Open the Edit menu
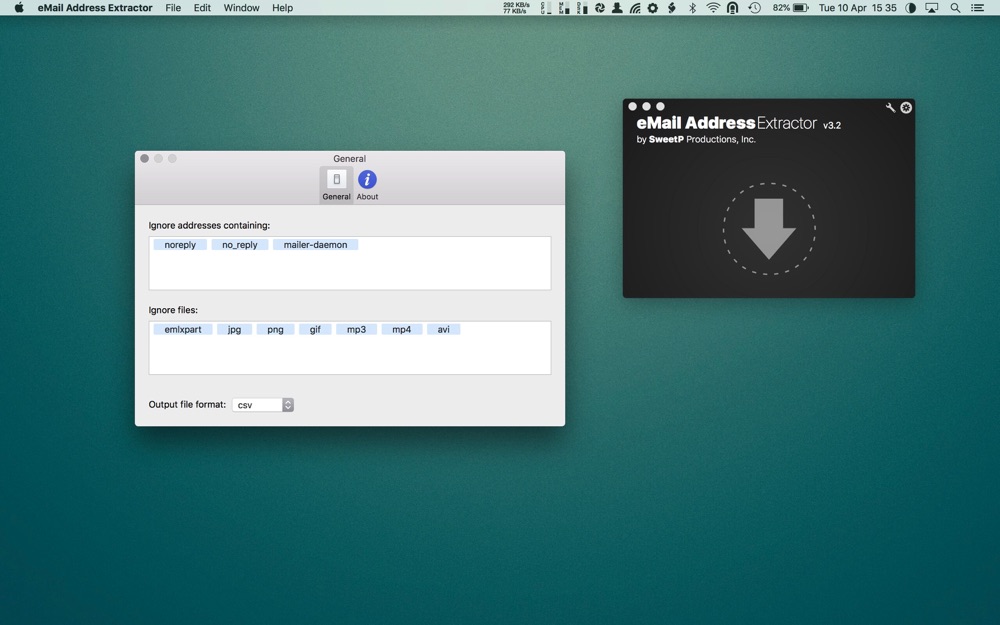Screen dimensions: 1000x625 pyautogui.click(x=202, y=8)
